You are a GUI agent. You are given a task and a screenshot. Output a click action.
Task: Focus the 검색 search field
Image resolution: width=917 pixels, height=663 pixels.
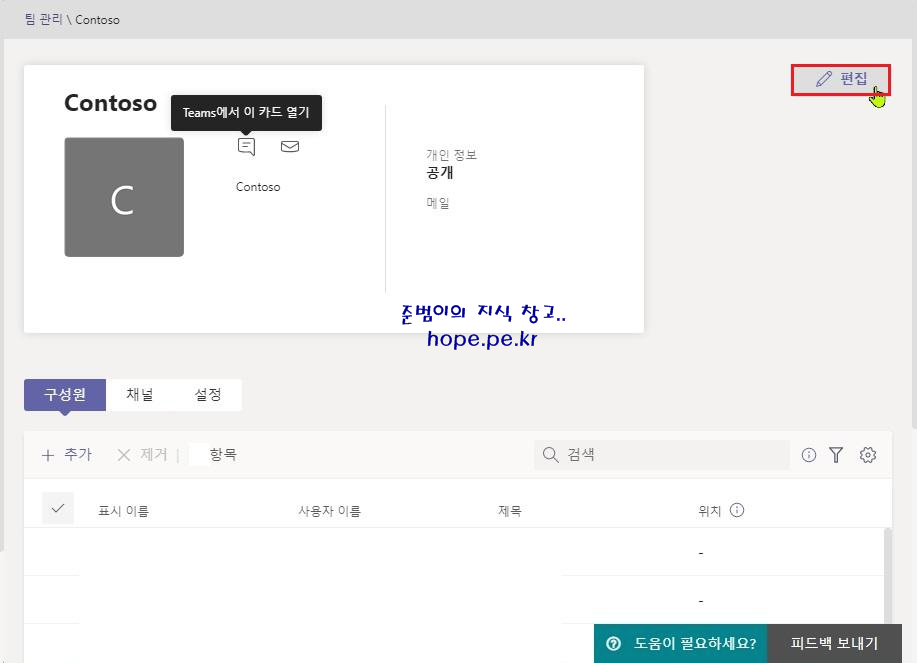click(x=661, y=455)
